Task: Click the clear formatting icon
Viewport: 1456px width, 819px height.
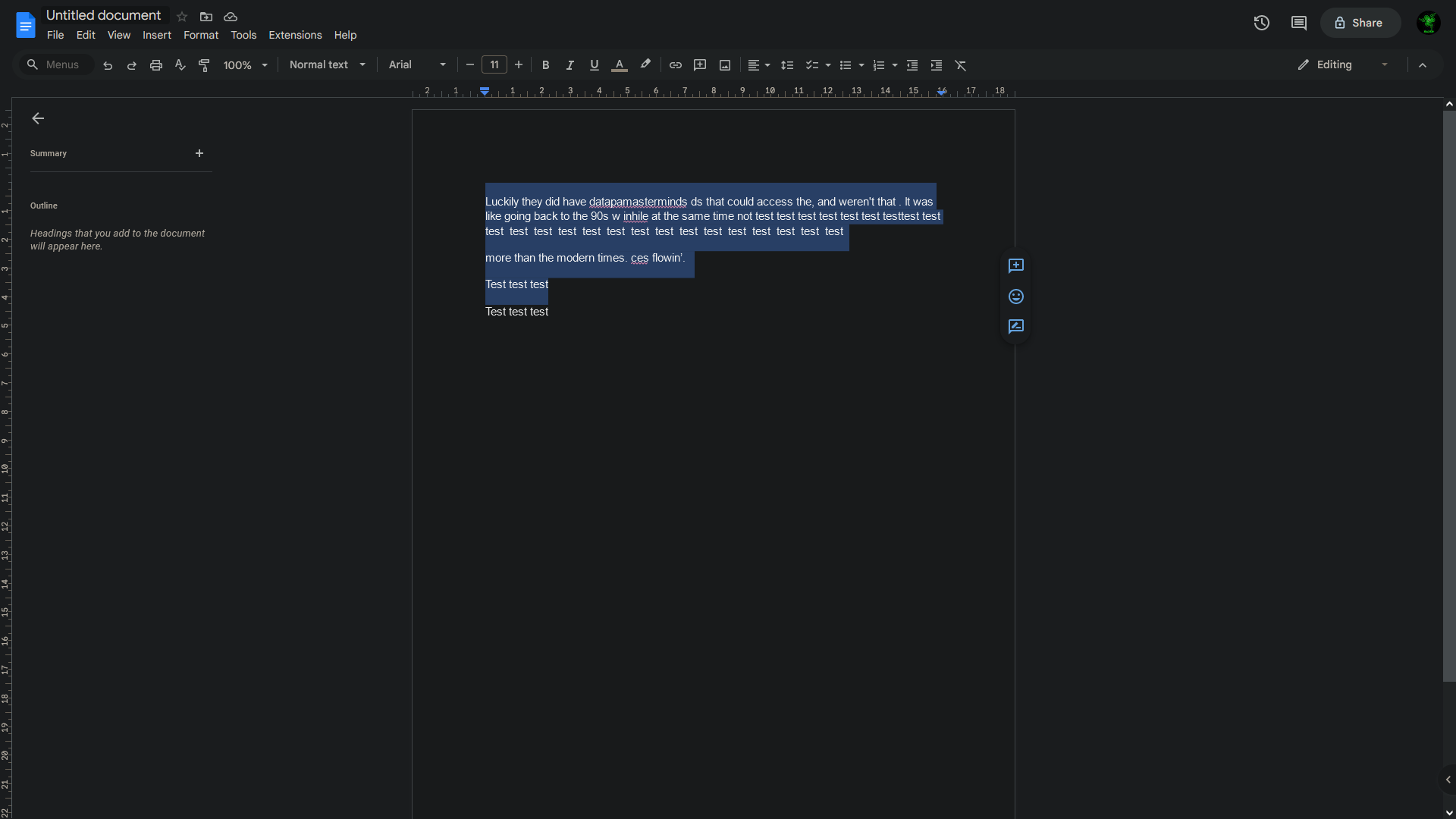Action: click(x=961, y=65)
